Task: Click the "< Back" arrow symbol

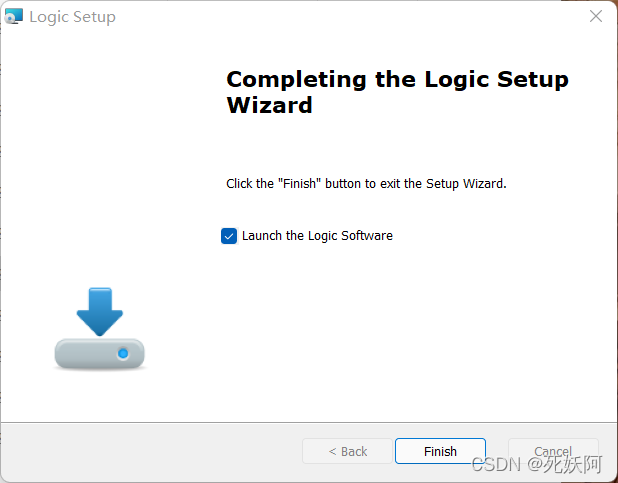Action: (332, 451)
